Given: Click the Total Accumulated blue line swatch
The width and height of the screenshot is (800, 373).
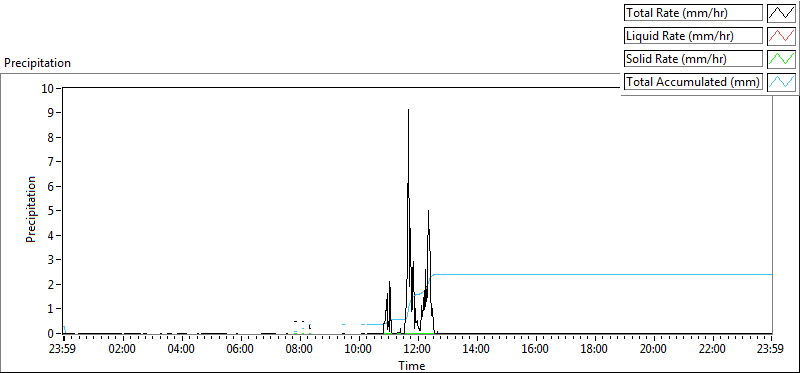Looking at the screenshot, I should [782, 82].
